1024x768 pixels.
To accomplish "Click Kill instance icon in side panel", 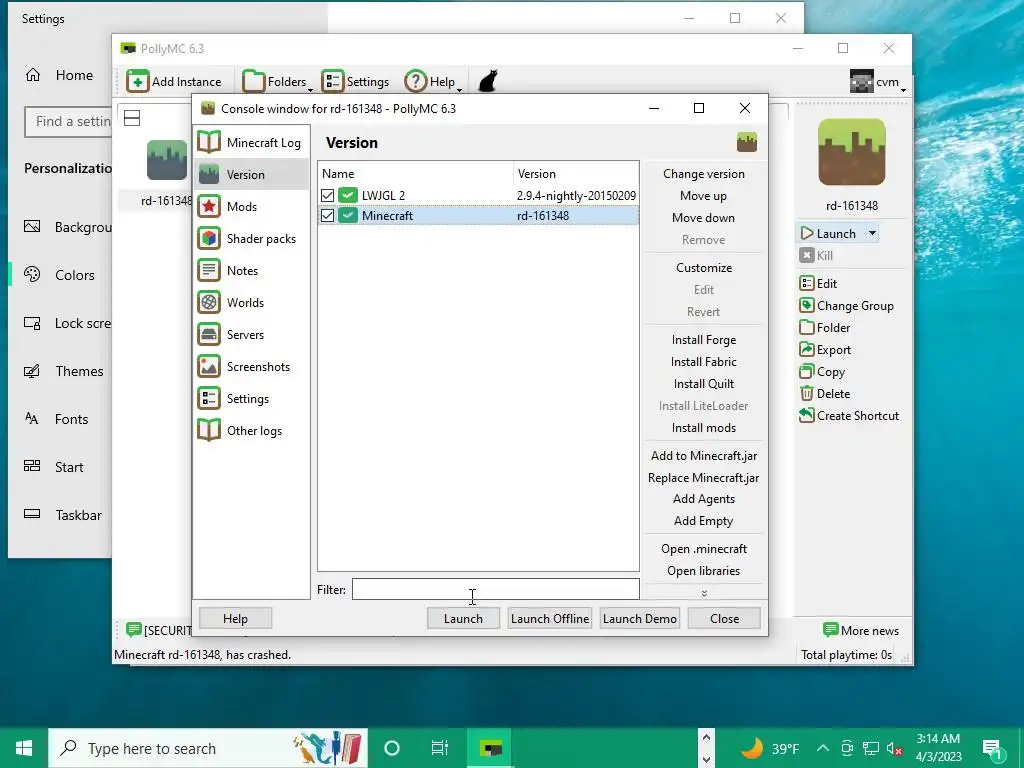I will pyautogui.click(x=807, y=255).
